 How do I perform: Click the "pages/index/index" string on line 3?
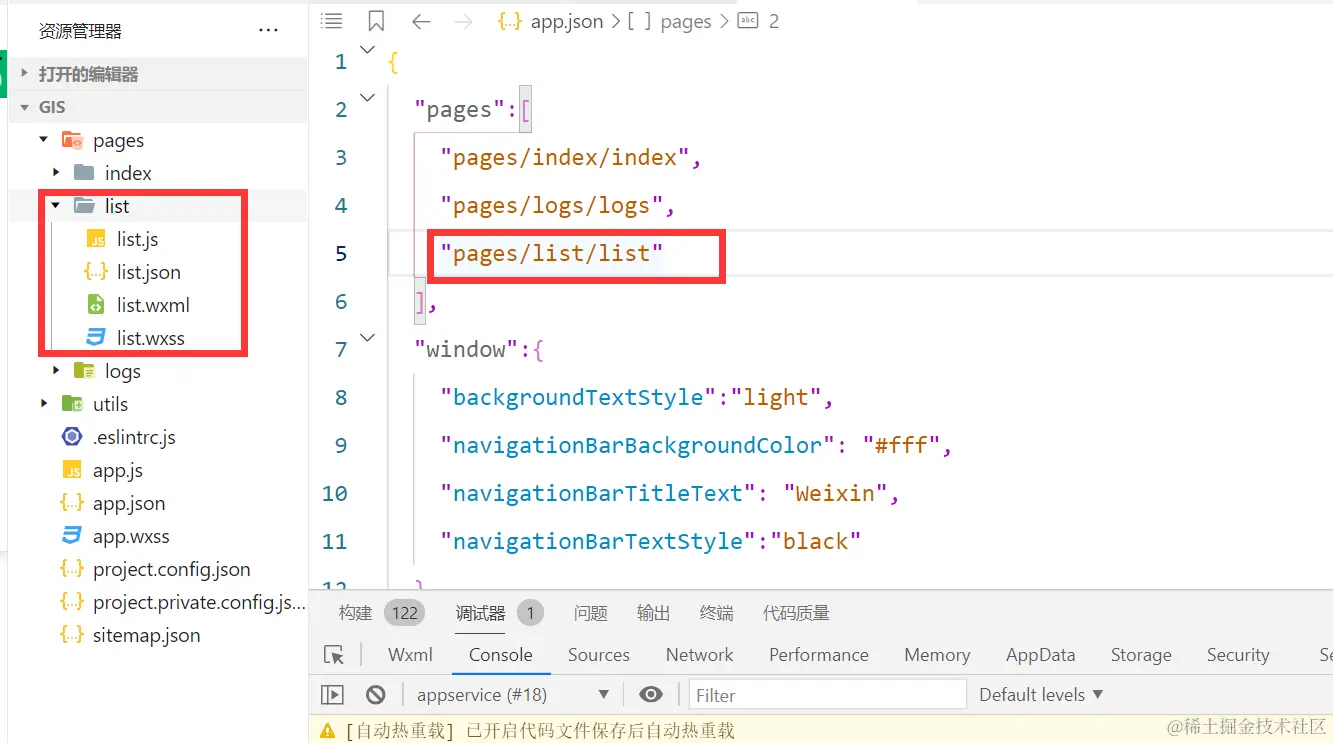[x=565, y=158]
